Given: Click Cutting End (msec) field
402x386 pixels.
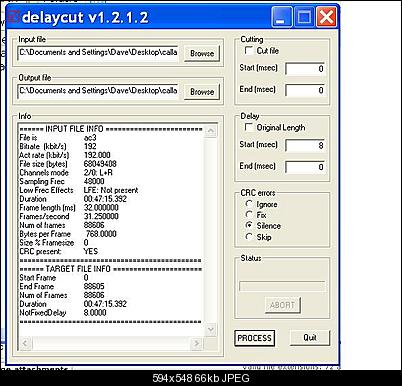Looking at the screenshot, I should point(305,90).
